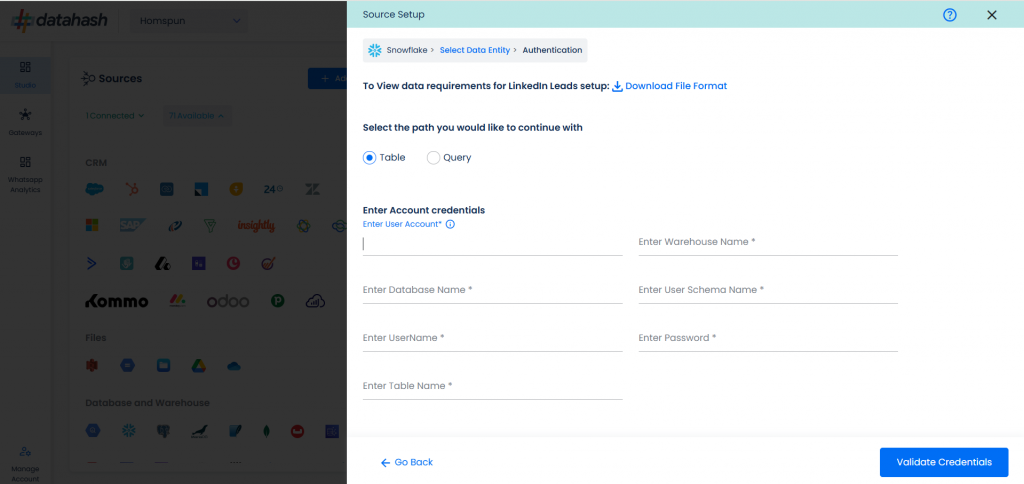
Task: Open Whatsapp Analytics in the sidebar
Action: (x=25, y=174)
